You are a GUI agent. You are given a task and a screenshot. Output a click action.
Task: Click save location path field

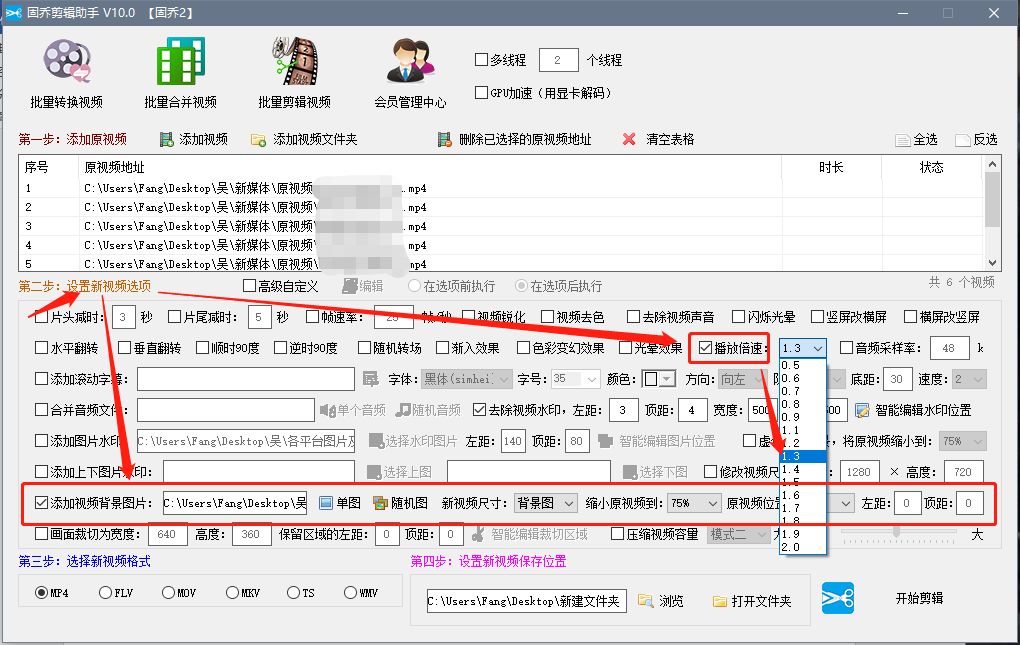tap(526, 601)
